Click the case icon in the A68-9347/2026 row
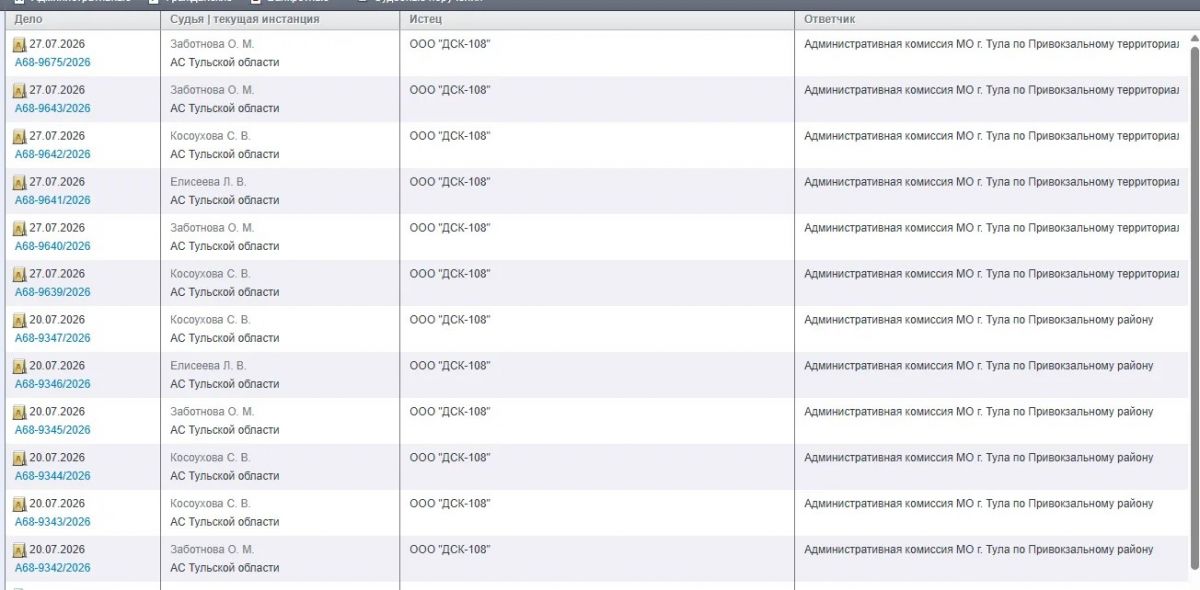 pyautogui.click(x=19, y=321)
